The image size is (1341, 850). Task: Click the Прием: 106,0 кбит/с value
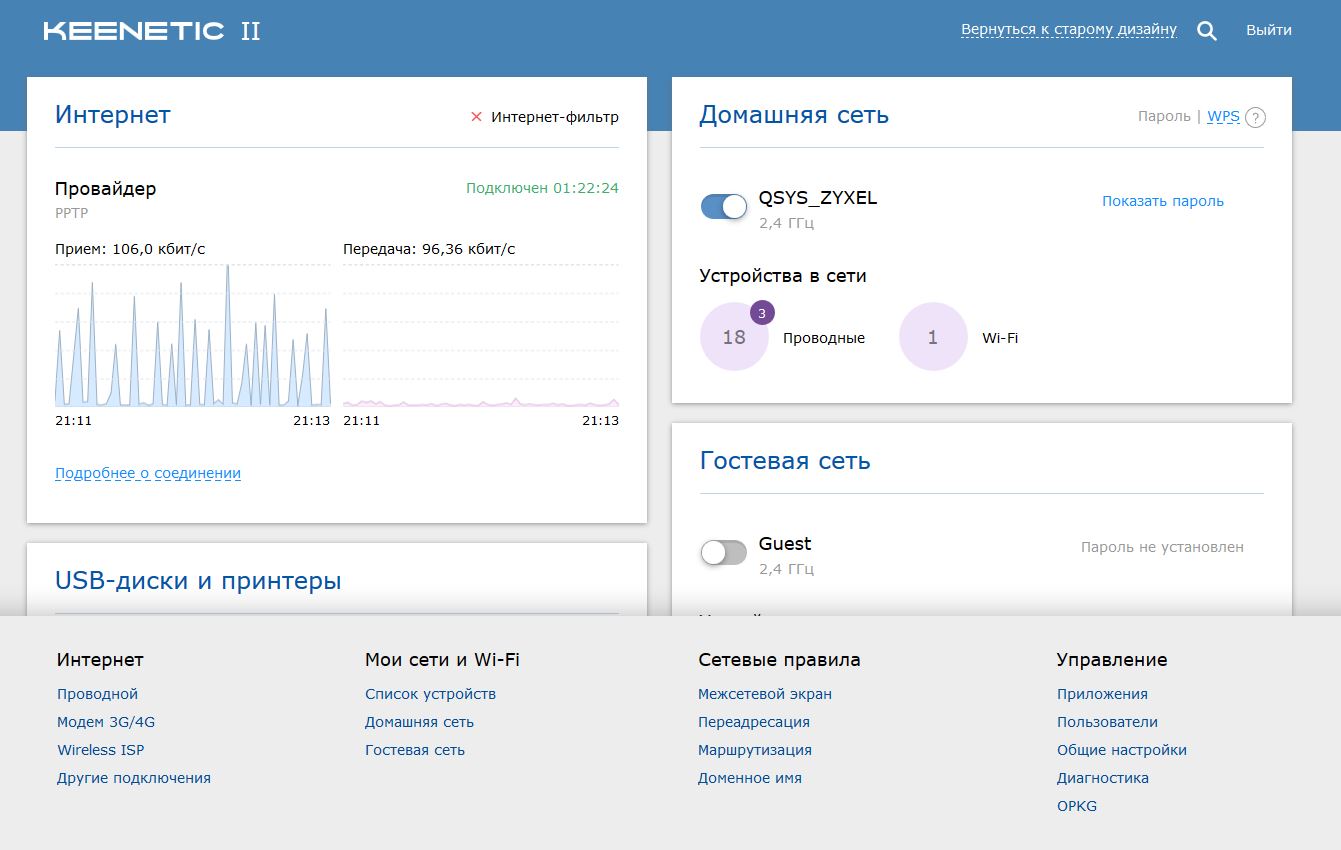130,249
